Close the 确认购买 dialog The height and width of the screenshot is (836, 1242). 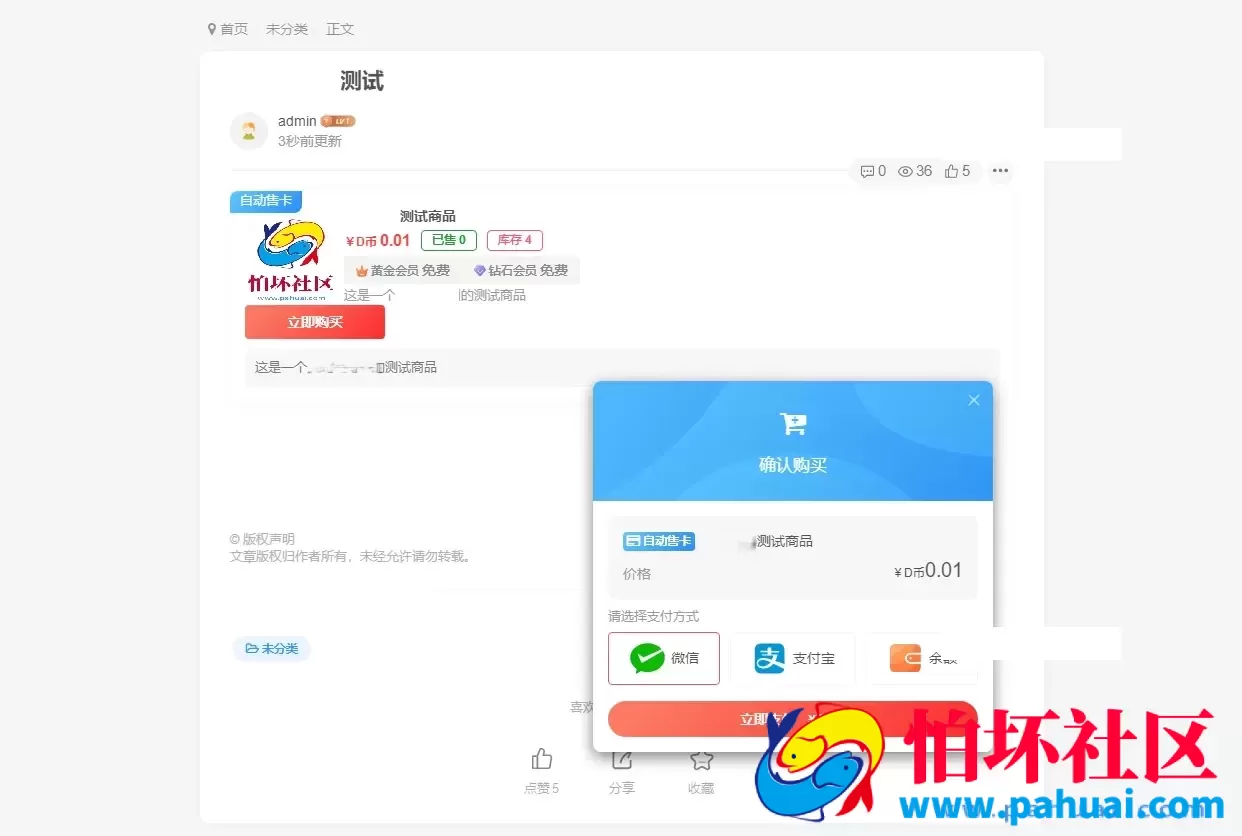click(974, 400)
